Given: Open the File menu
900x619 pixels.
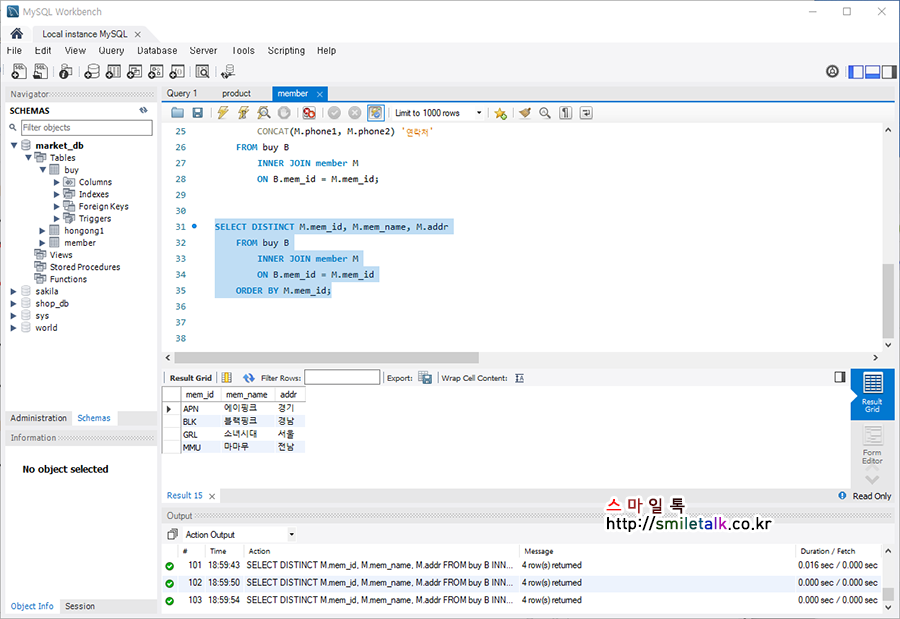Looking at the screenshot, I should [14, 51].
